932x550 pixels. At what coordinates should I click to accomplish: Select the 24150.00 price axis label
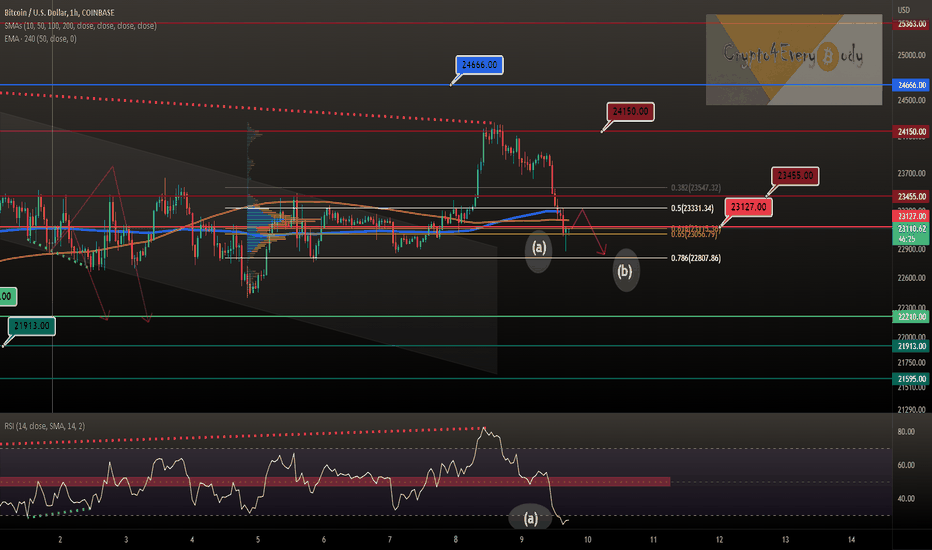(x=912, y=131)
